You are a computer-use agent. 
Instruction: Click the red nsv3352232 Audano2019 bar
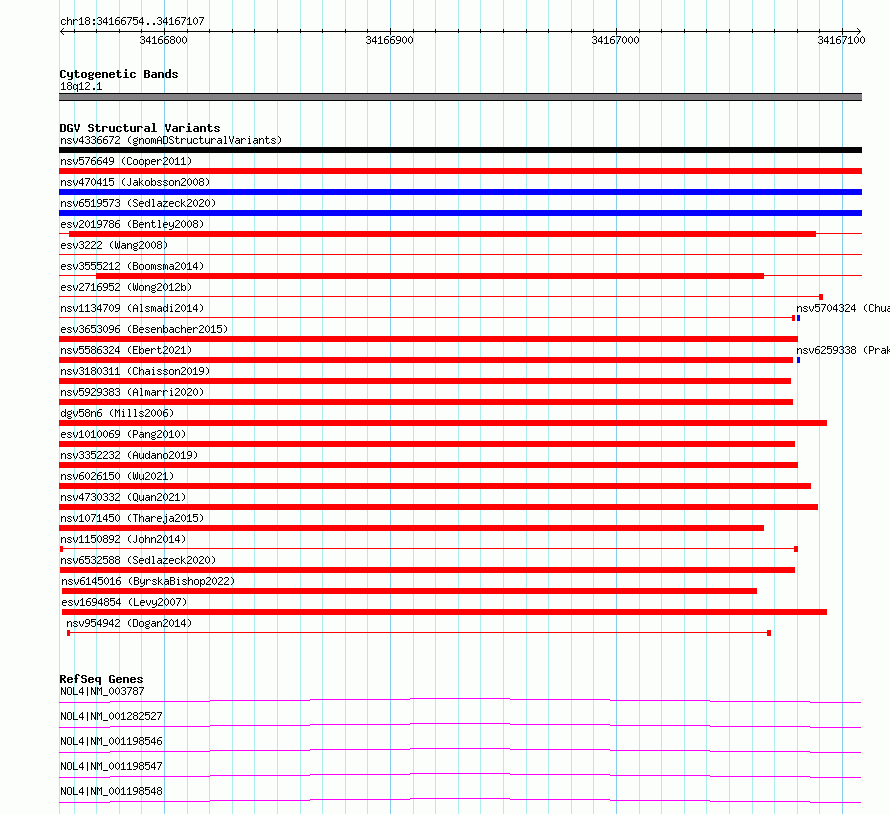(x=429, y=465)
